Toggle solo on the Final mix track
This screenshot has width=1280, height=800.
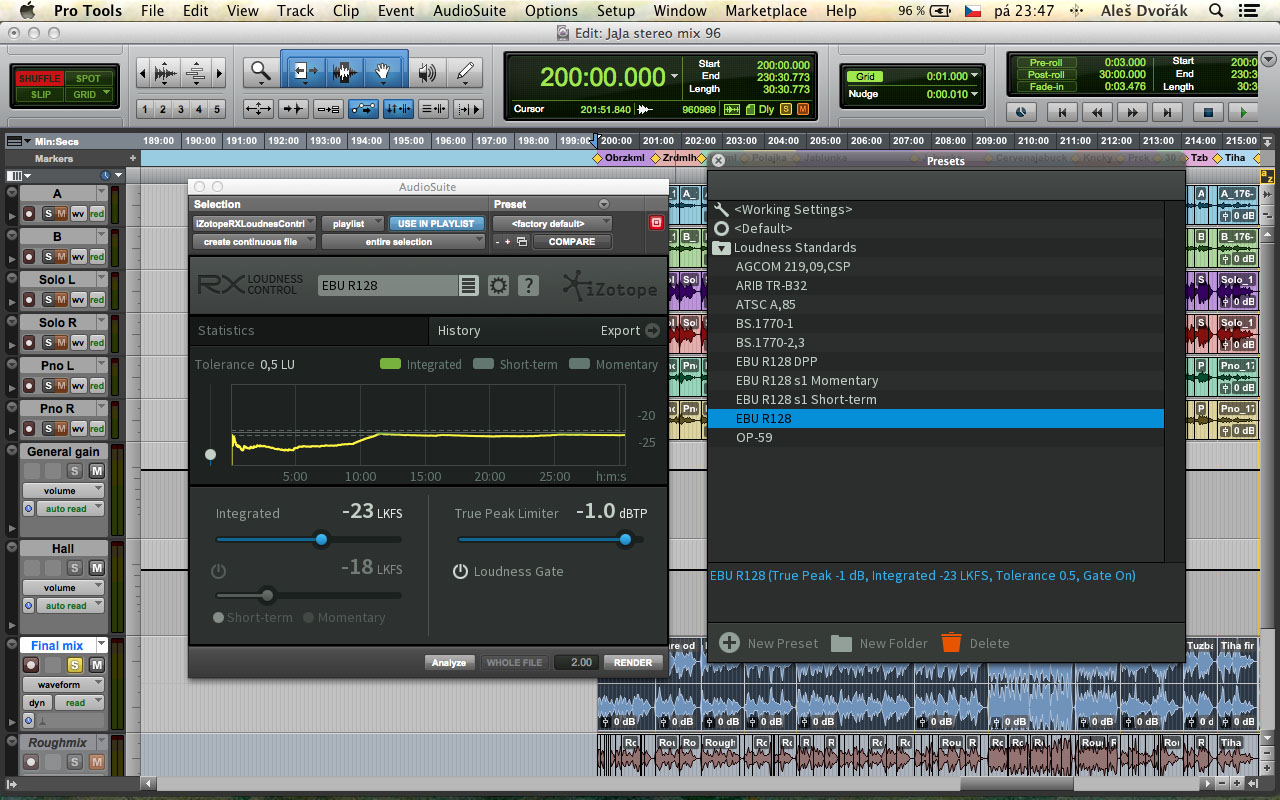coord(74,665)
